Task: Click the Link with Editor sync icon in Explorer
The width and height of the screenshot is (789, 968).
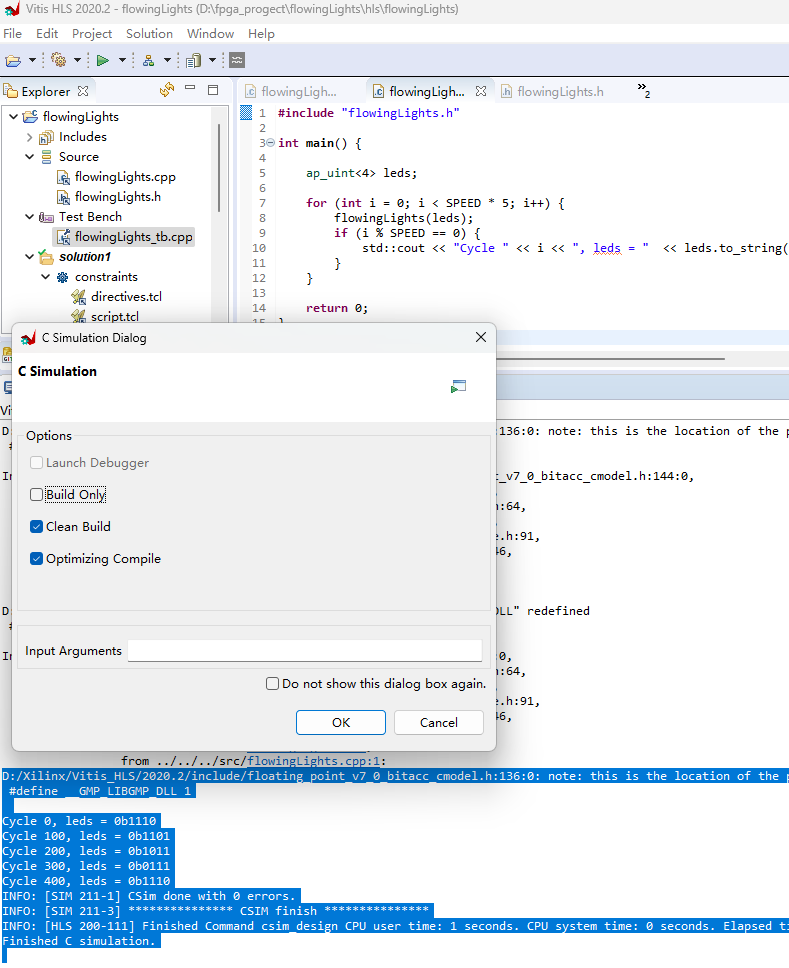Action: pyautogui.click(x=167, y=90)
